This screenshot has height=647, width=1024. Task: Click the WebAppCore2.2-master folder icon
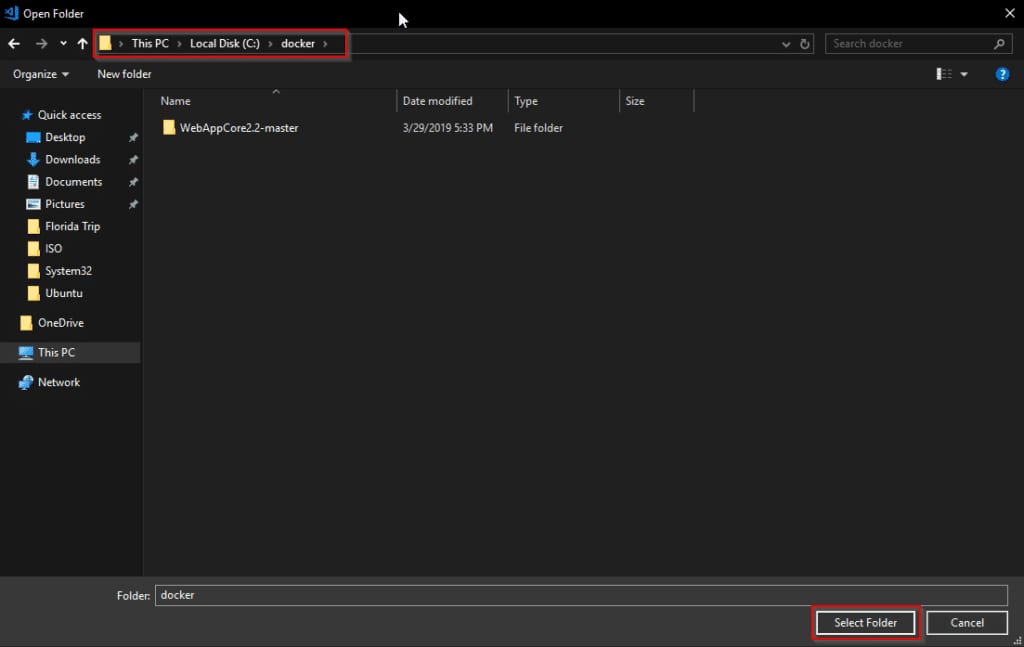point(169,127)
